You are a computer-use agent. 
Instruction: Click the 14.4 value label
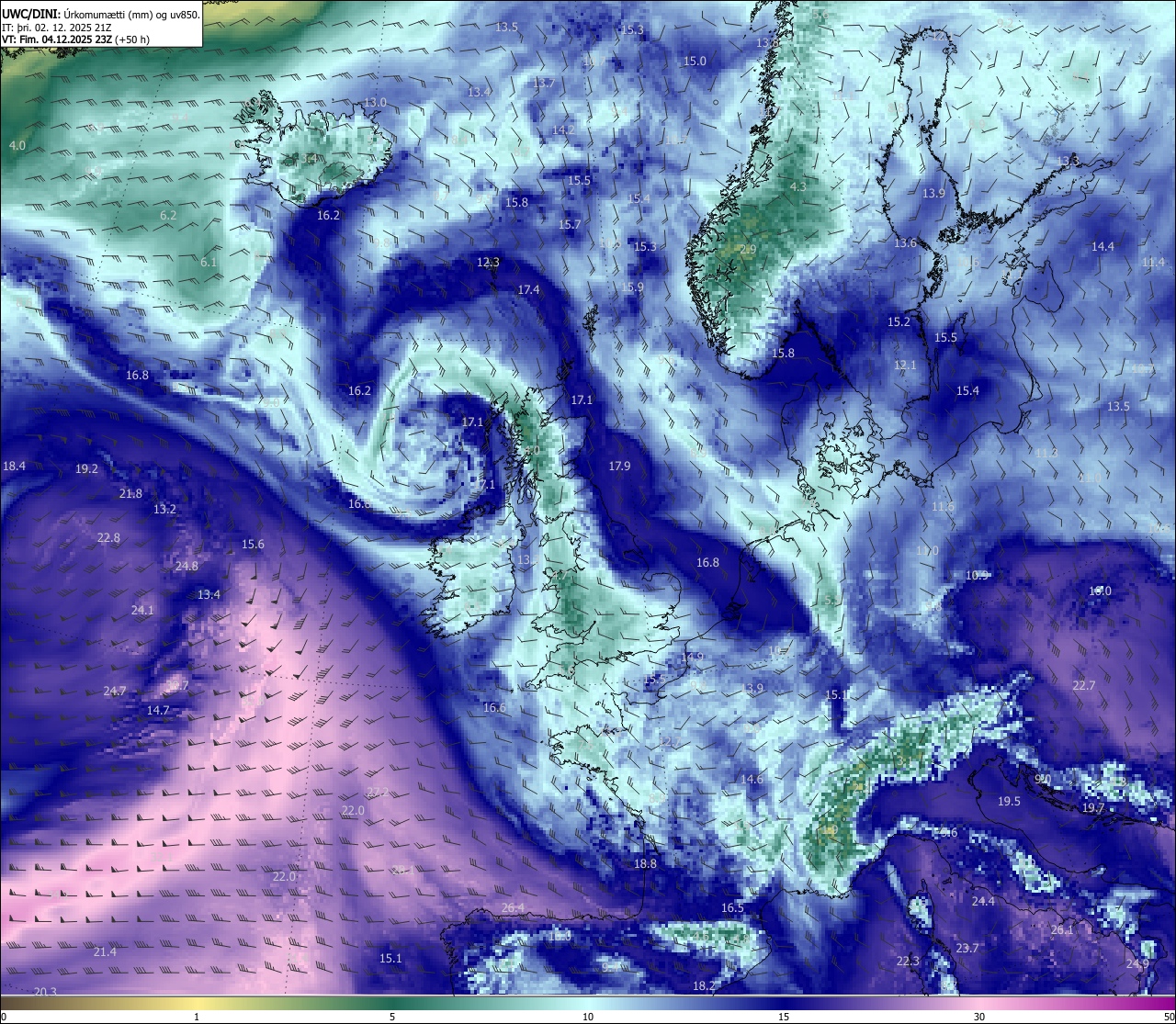coord(1102,247)
